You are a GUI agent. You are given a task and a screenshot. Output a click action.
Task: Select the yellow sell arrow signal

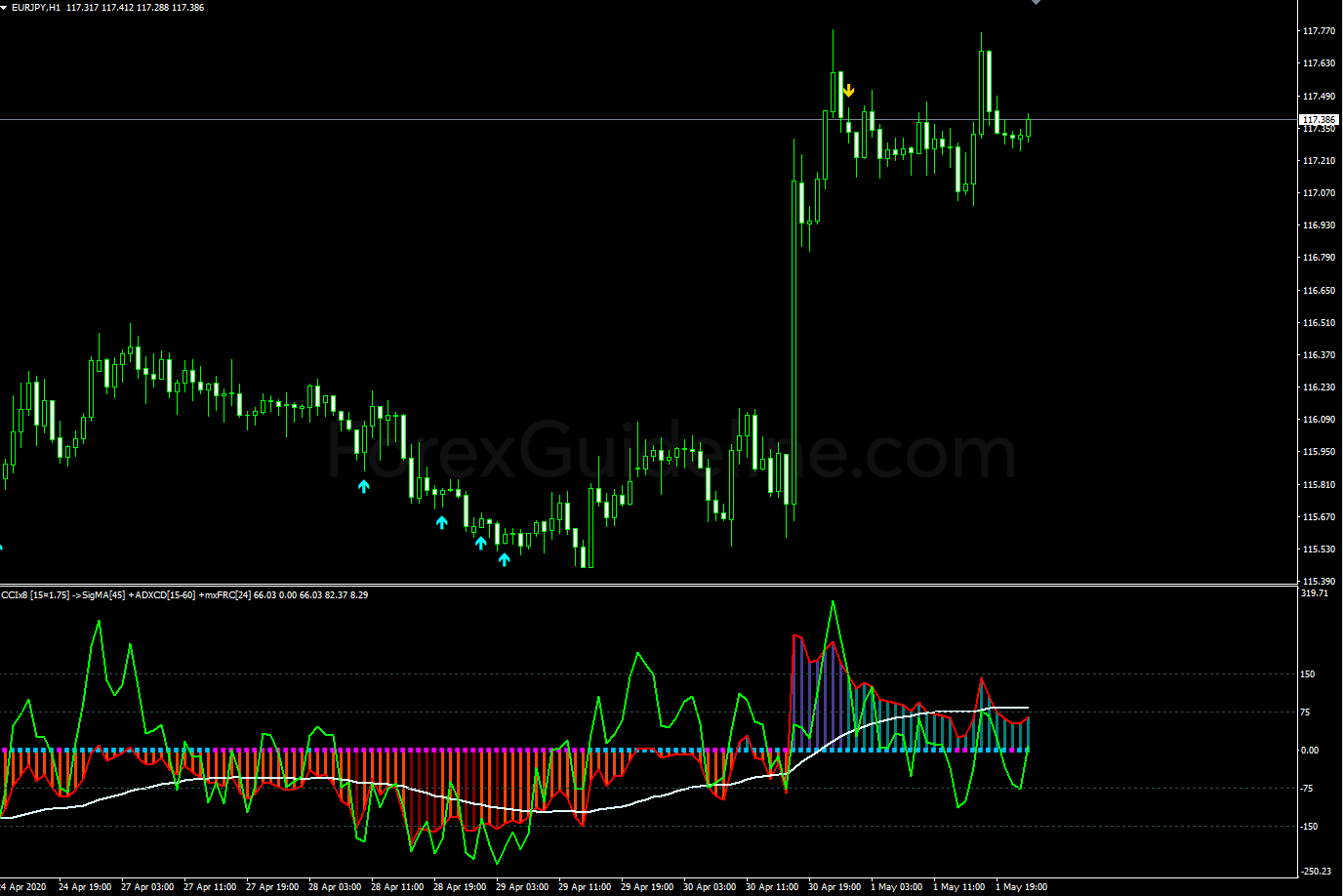849,91
